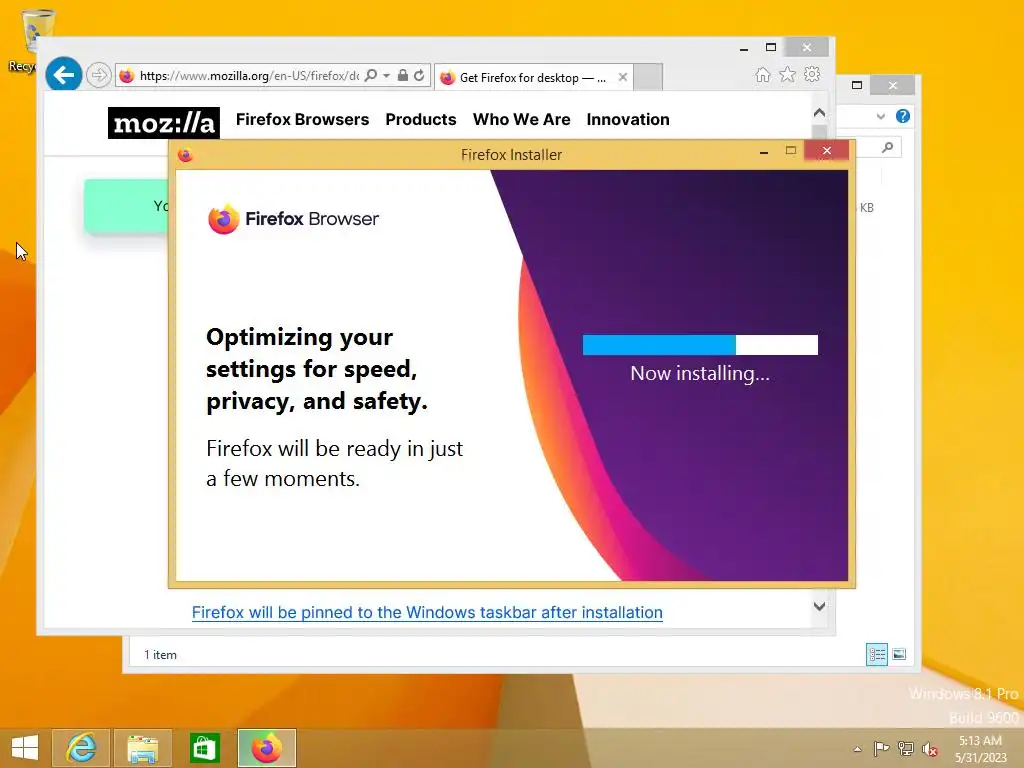Click the mozilla.org address bar URL
This screenshot has width=1024, height=768.
coord(249,76)
